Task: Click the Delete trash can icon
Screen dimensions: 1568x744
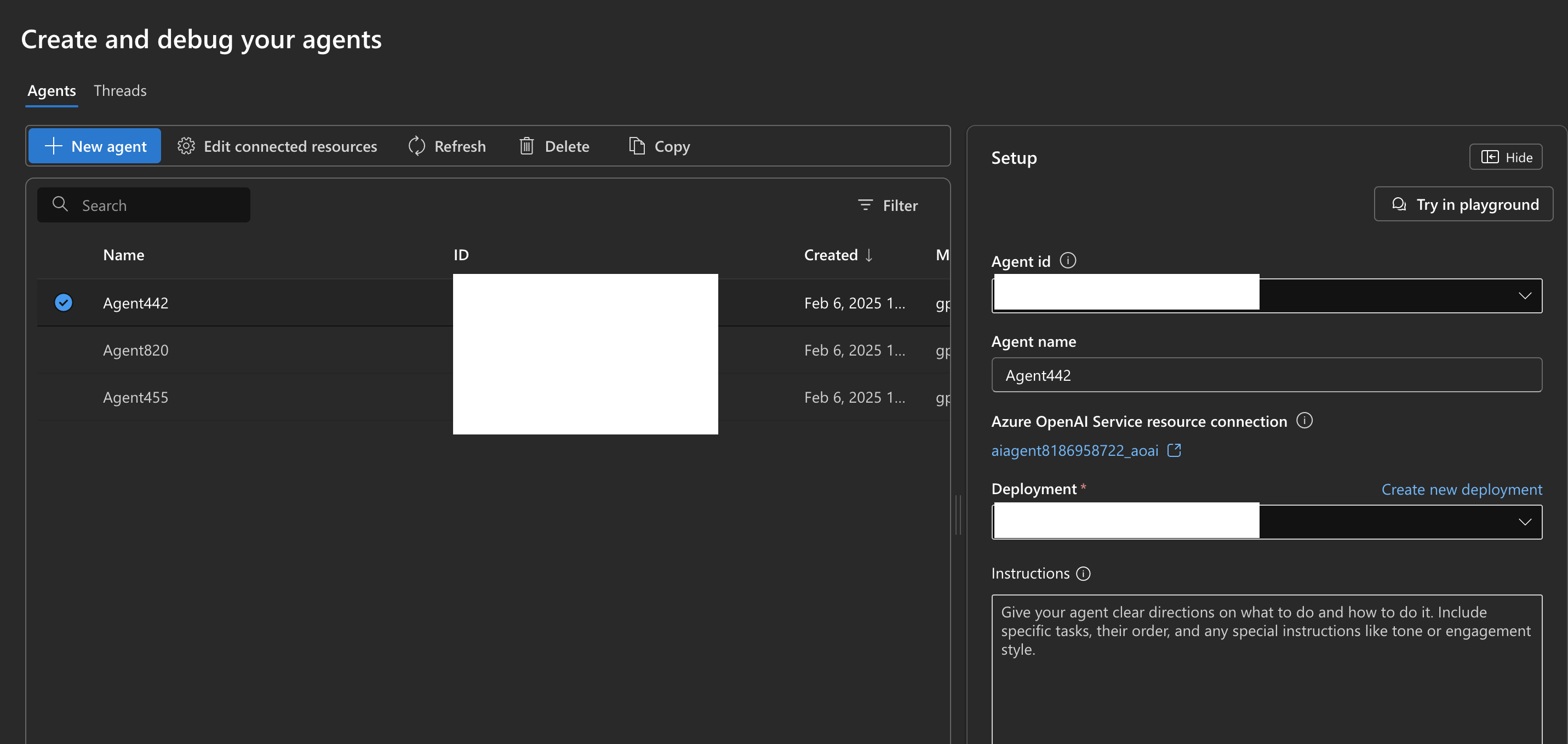Action: 527,146
